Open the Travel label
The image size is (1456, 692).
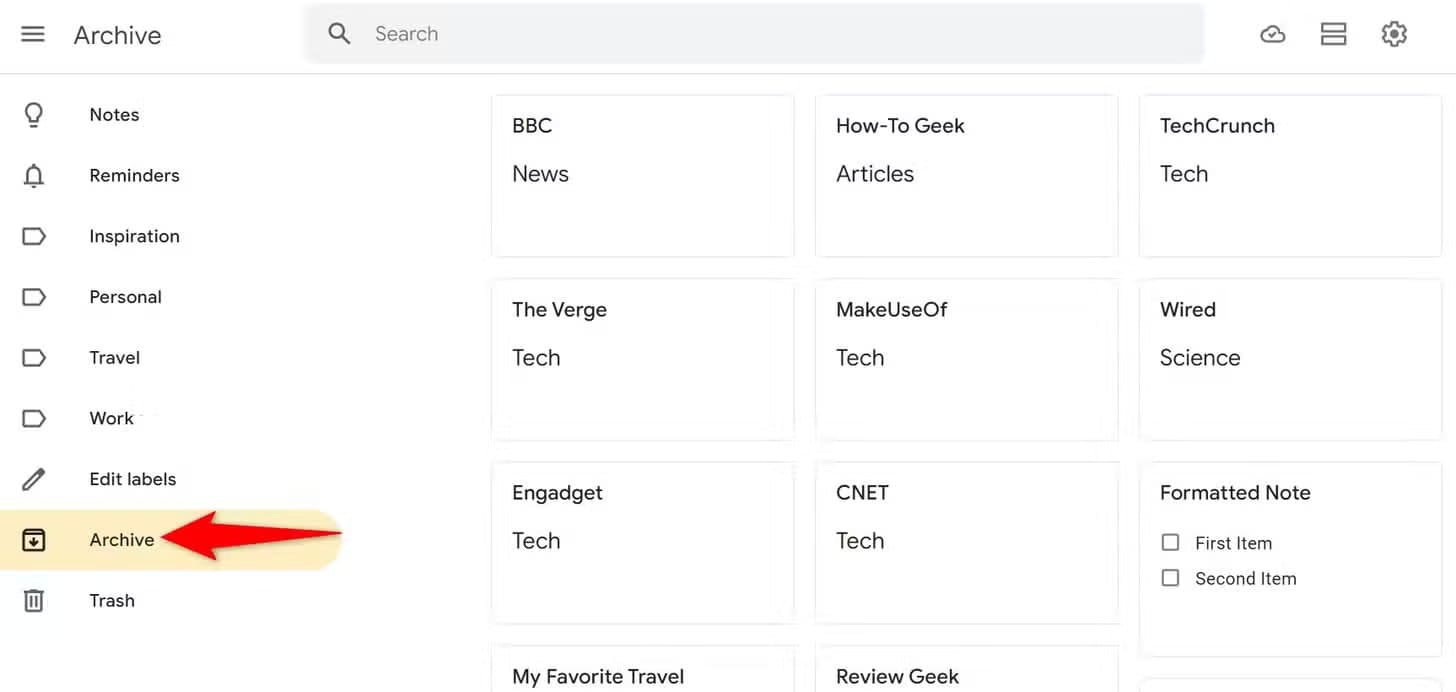tap(114, 357)
